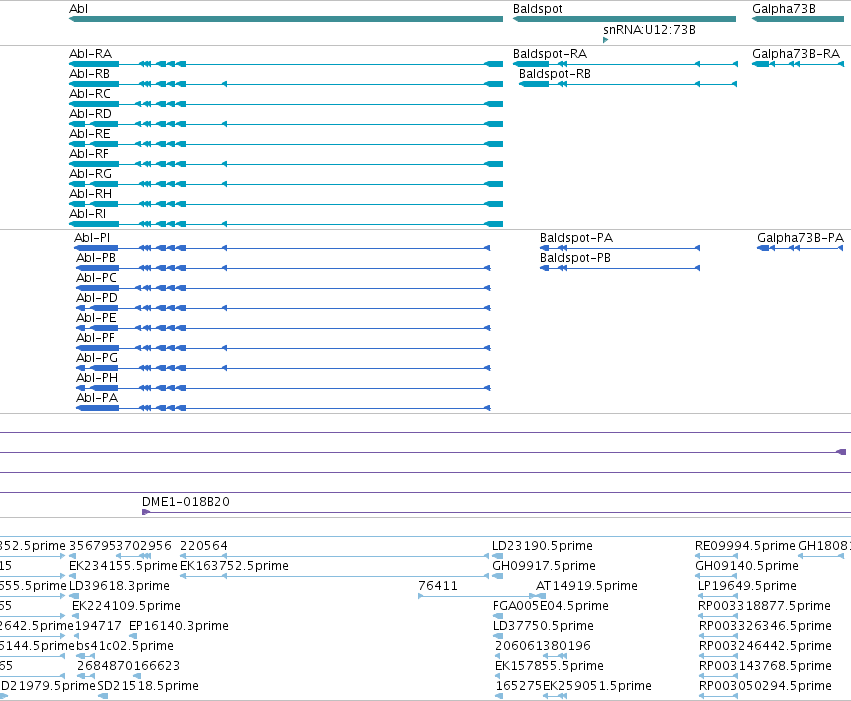Image resolution: width=851 pixels, height=701 pixels.
Task: Click the RP003246442.5prime EST label
Action: 765,646
